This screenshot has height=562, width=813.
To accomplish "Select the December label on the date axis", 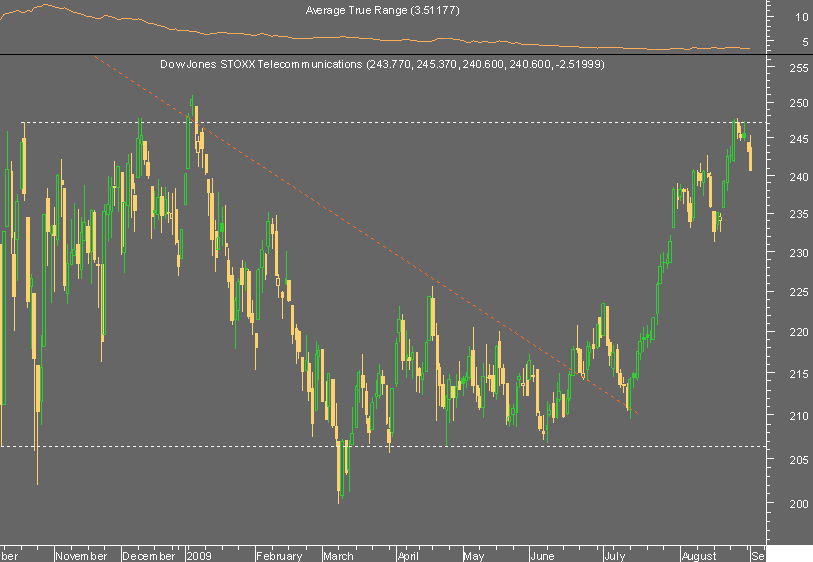I will click(149, 556).
